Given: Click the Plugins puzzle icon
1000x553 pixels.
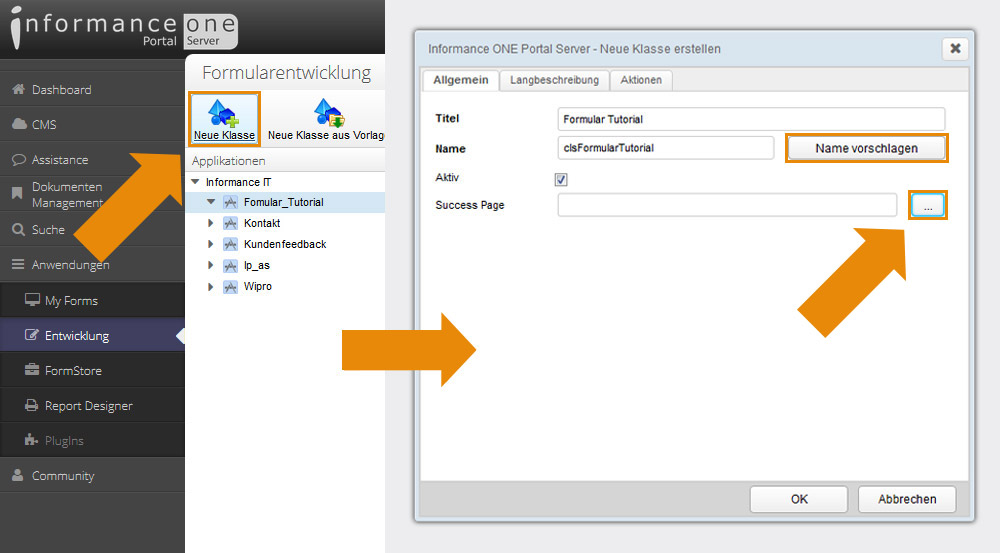Looking at the screenshot, I should tap(31, 439).
